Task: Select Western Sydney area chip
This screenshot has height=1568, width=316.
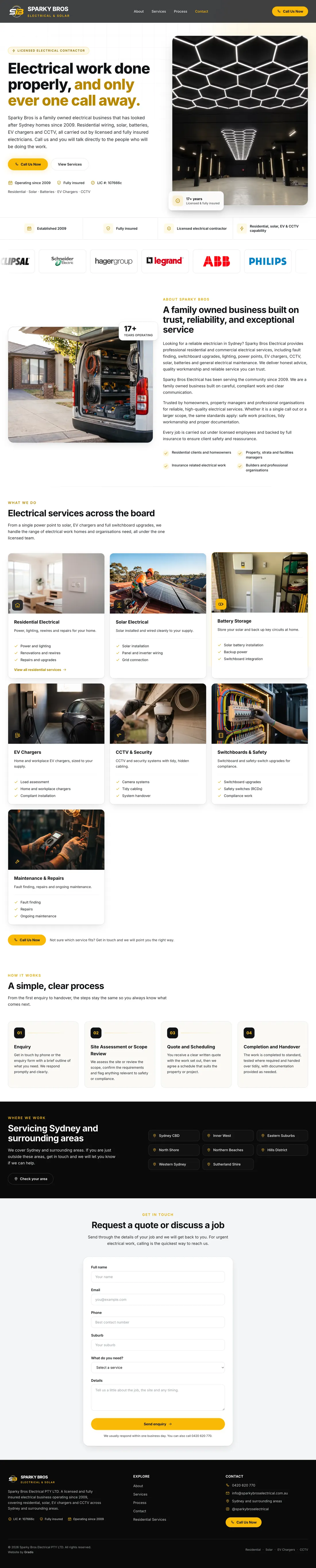Action: coord(174,1164)
